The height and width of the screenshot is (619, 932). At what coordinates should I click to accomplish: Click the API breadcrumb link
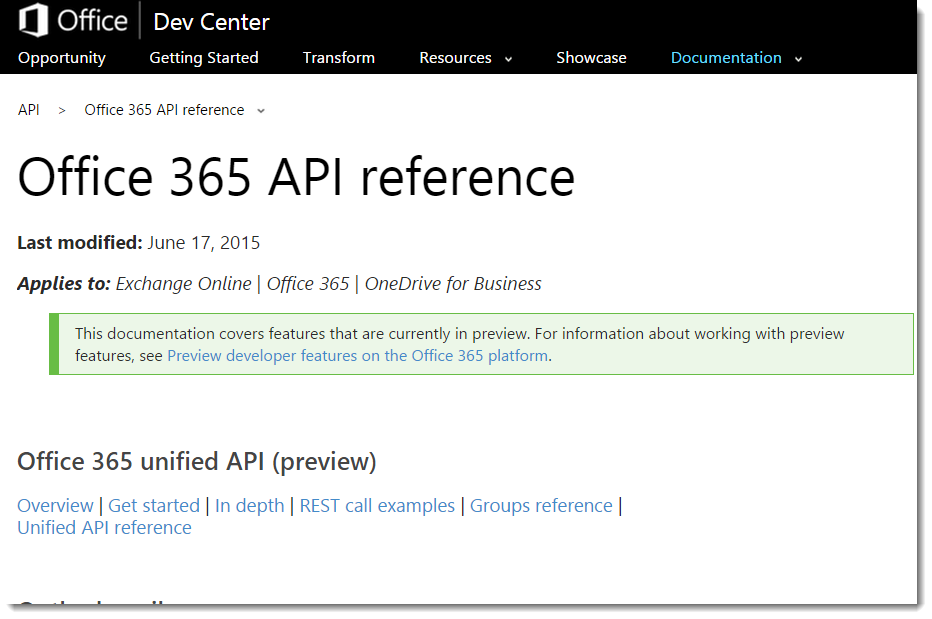pos(29,110)
